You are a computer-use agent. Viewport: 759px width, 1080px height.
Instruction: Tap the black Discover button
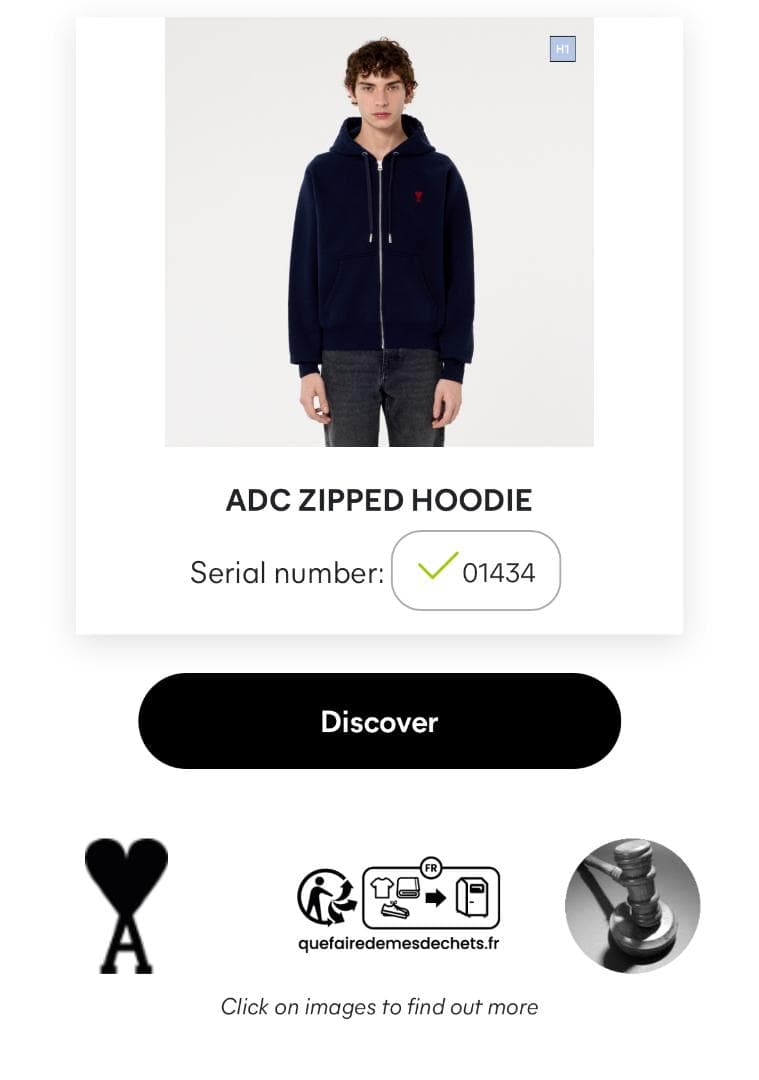[380, 721]
